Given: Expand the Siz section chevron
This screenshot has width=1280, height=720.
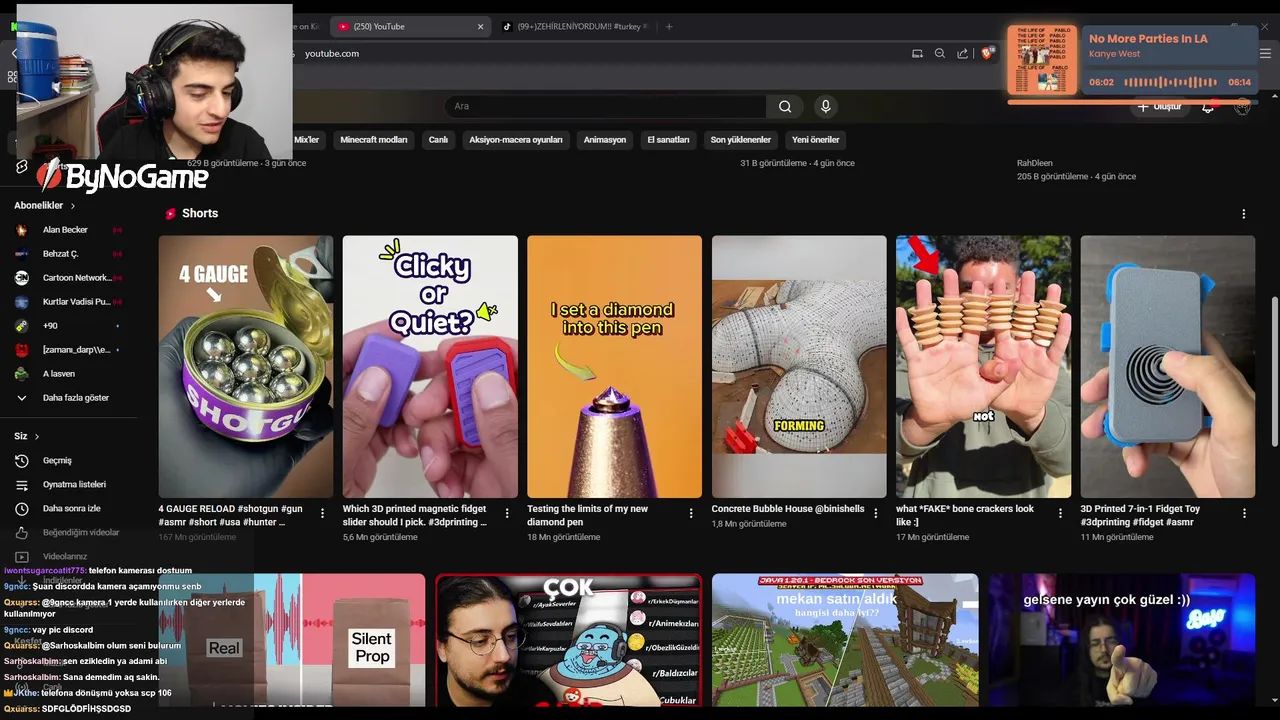Looking at the screenshot, I should pos(37,437).
